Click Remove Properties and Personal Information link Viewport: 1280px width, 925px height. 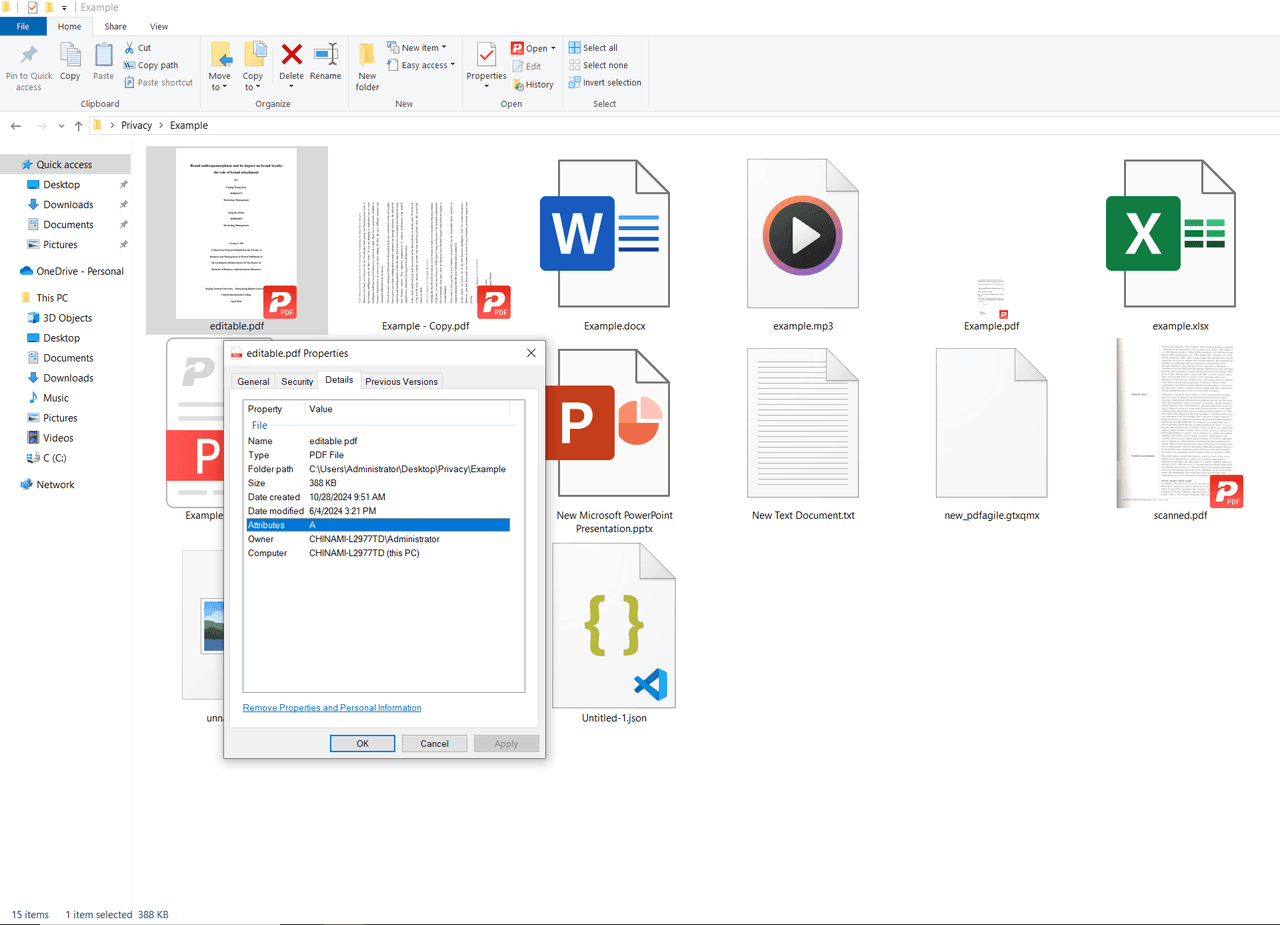click(331, 707)
